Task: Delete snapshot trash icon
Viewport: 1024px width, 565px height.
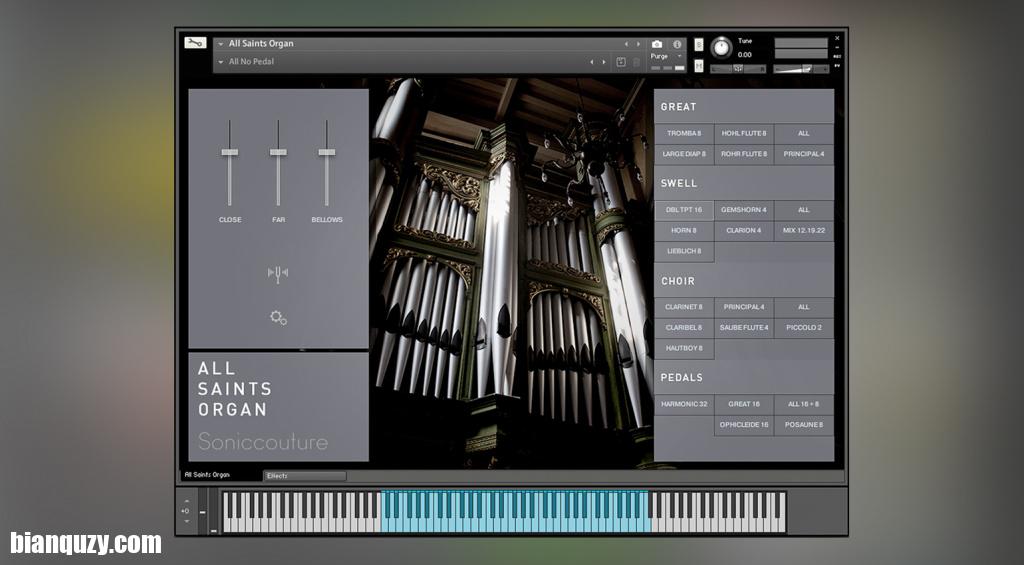Action: click(637, 62)
